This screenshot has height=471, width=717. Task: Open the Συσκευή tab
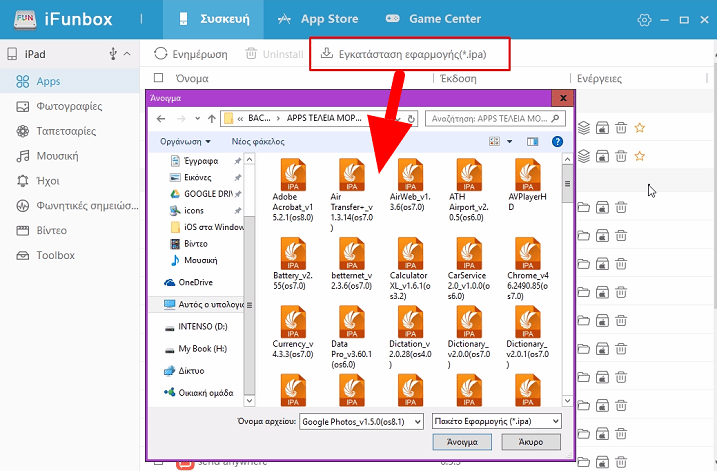[213, 19]
